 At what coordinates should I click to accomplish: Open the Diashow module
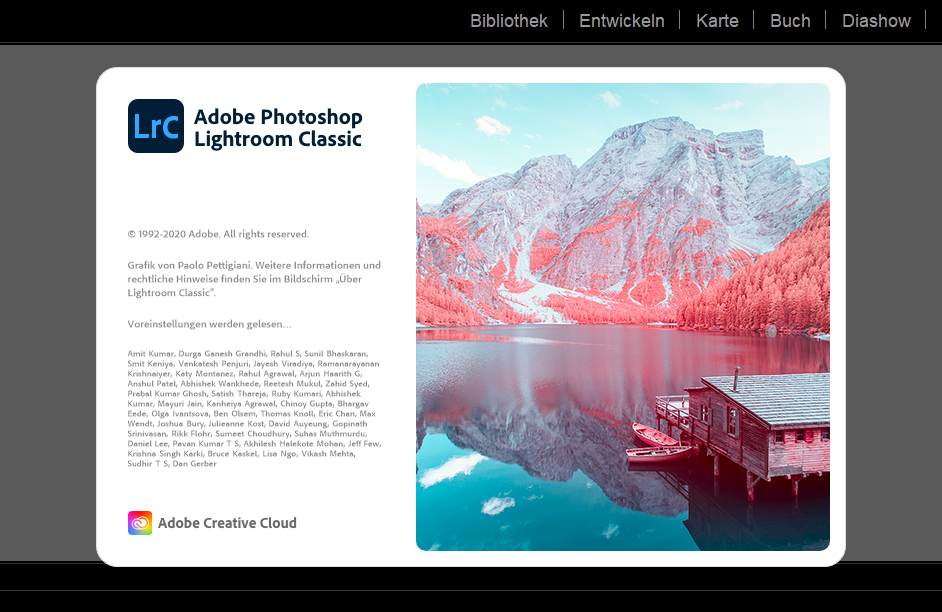pyautogui.click(x=876, y=21)
